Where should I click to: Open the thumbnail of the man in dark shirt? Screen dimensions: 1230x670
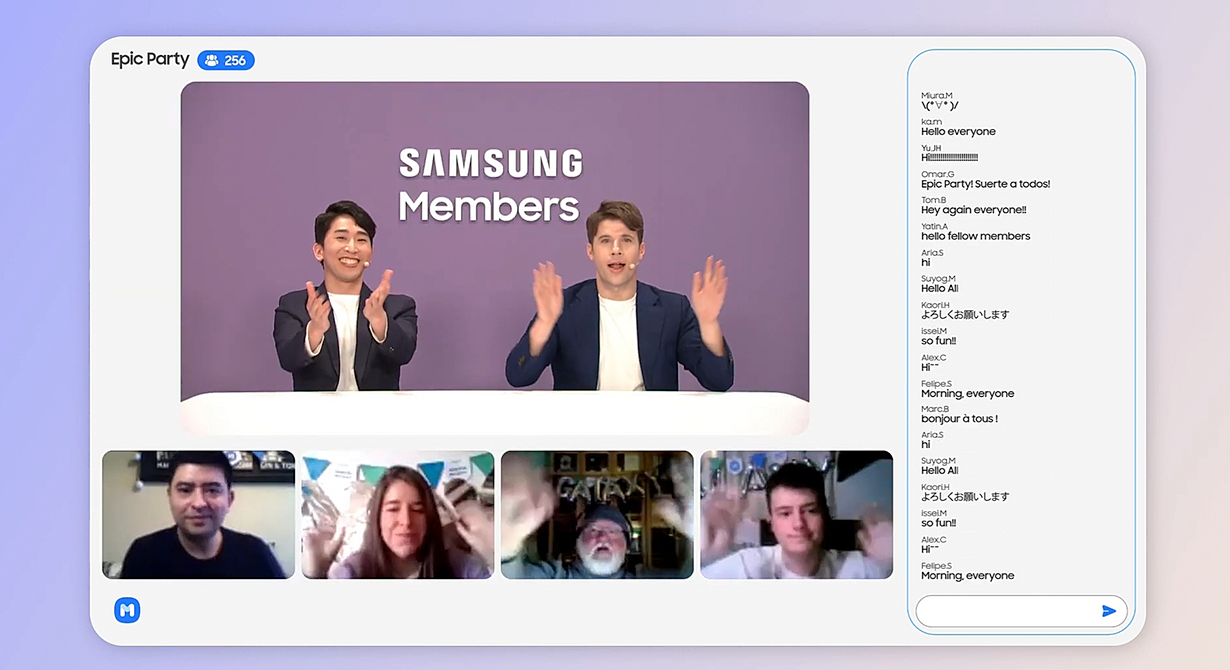198,515
